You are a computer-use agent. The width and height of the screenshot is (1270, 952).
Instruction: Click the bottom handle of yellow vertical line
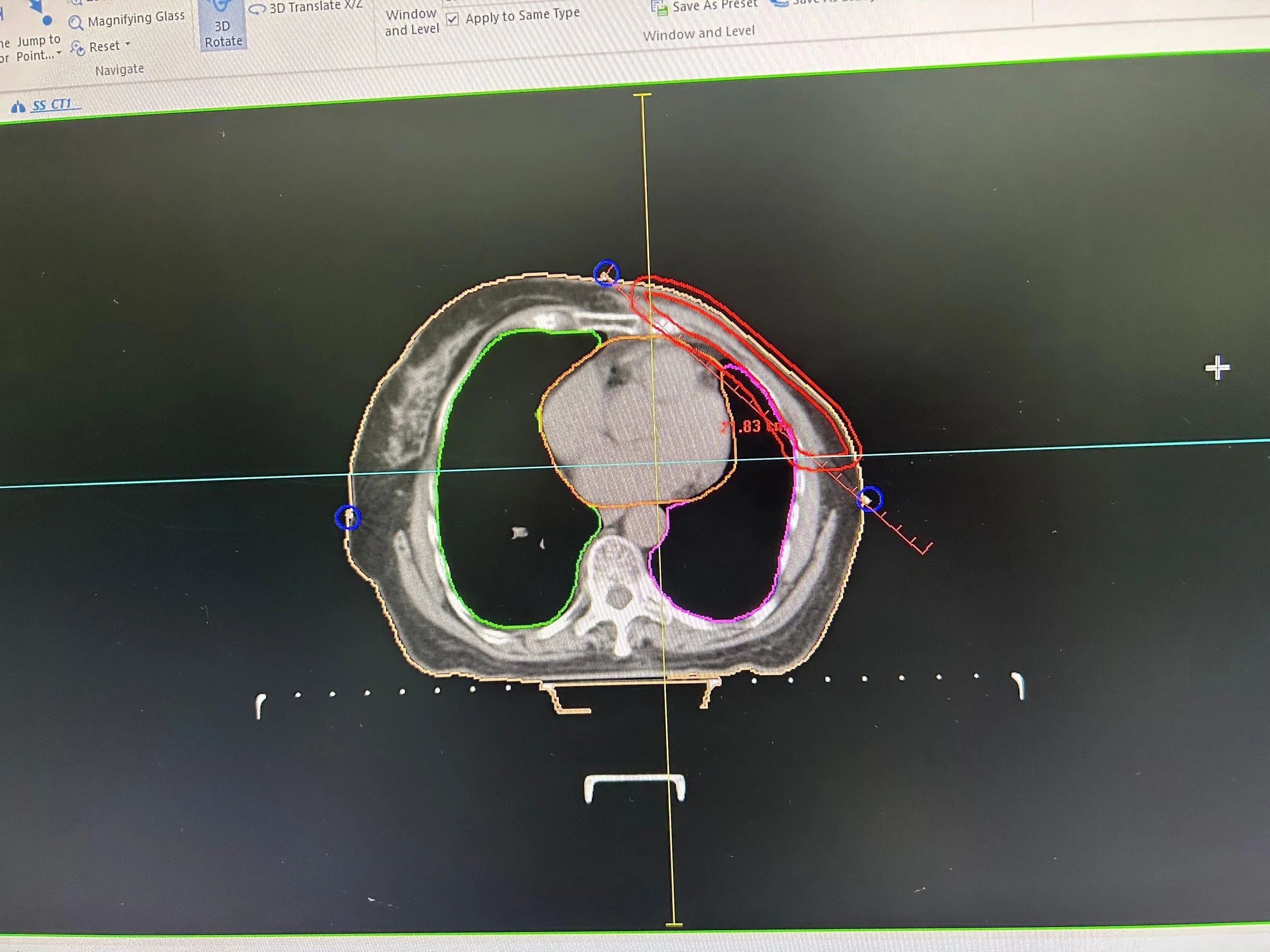click(x=674, y=925)
